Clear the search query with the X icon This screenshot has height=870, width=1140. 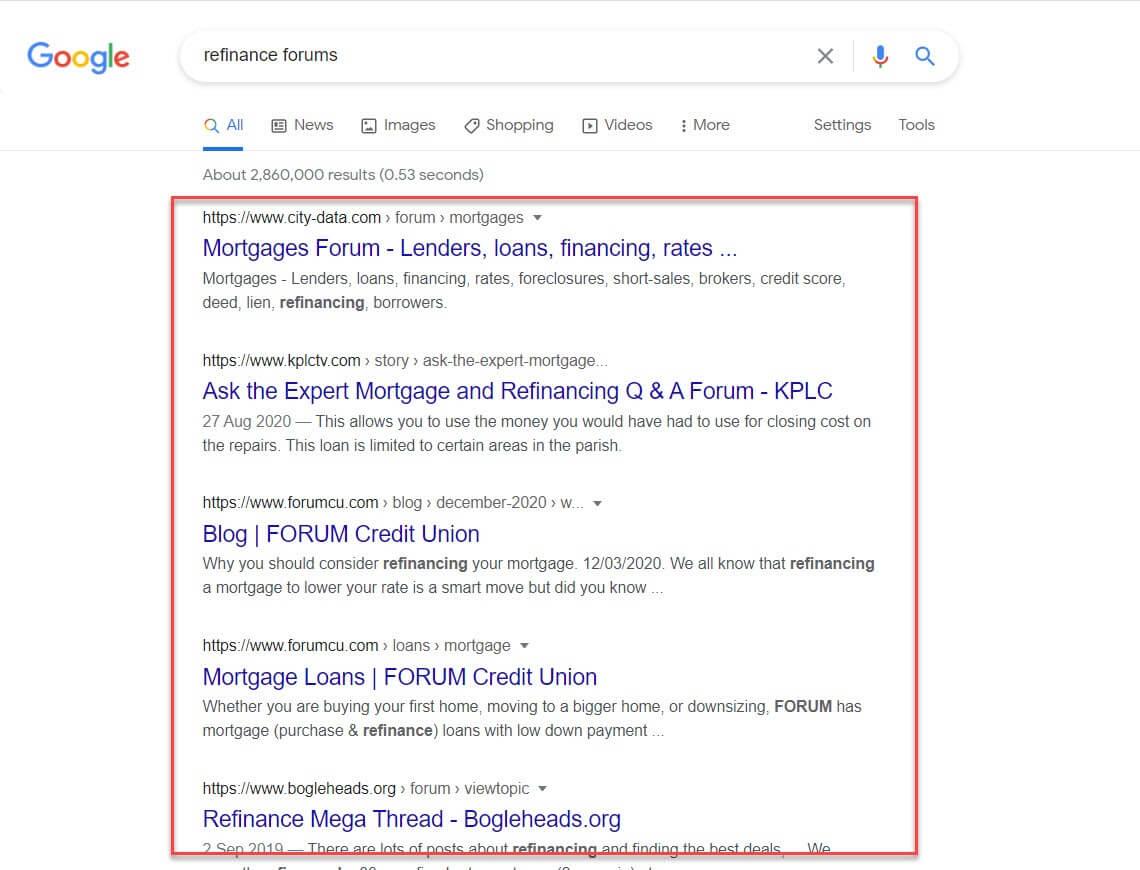coord(825,56)
